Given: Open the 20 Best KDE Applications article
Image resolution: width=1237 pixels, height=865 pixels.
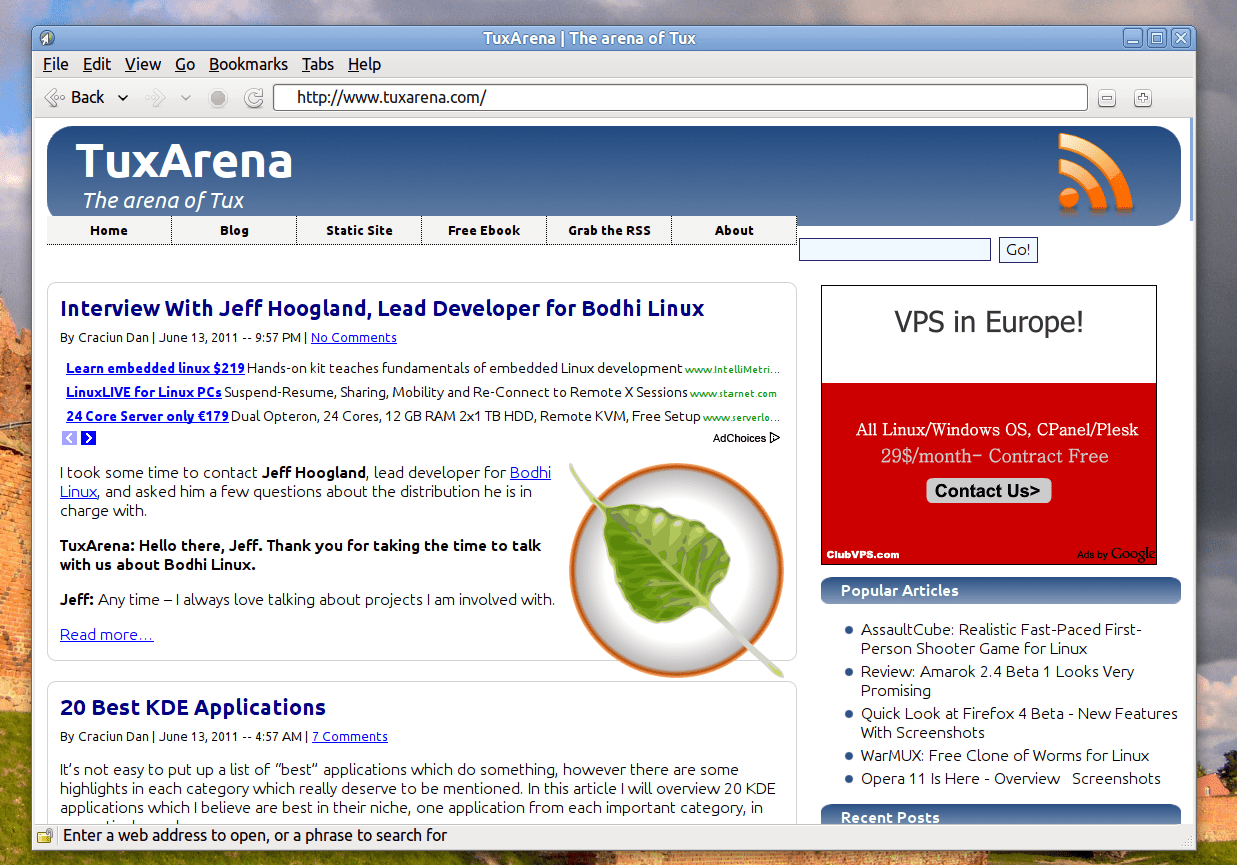Looking at the screenshot, I should [193, 707].
